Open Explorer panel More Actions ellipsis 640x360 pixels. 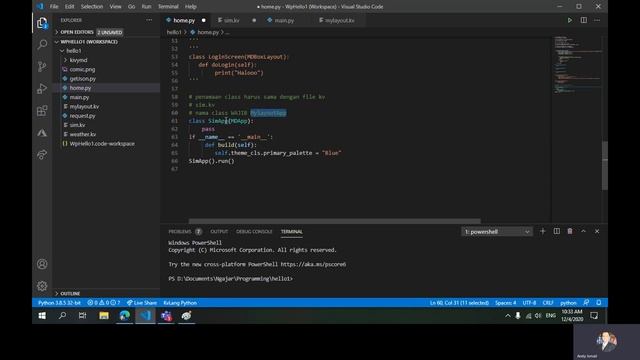click(149, 20)
